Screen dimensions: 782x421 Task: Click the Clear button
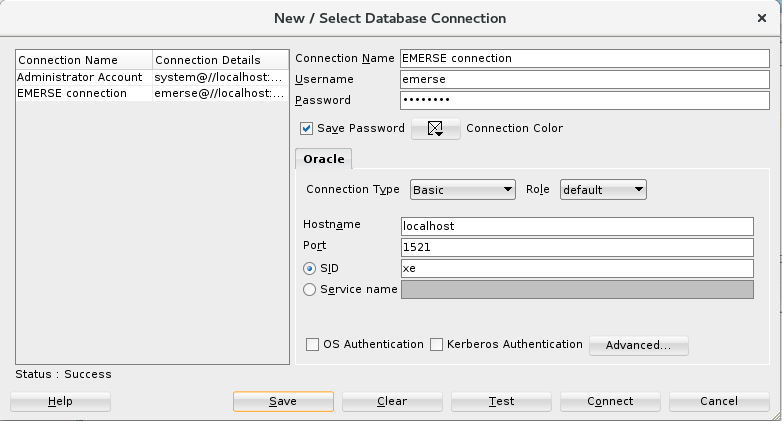(x=392, y=401)
